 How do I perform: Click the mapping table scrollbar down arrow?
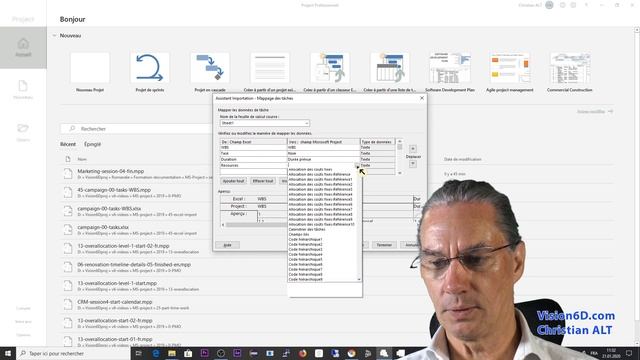(x=400, y=173)
